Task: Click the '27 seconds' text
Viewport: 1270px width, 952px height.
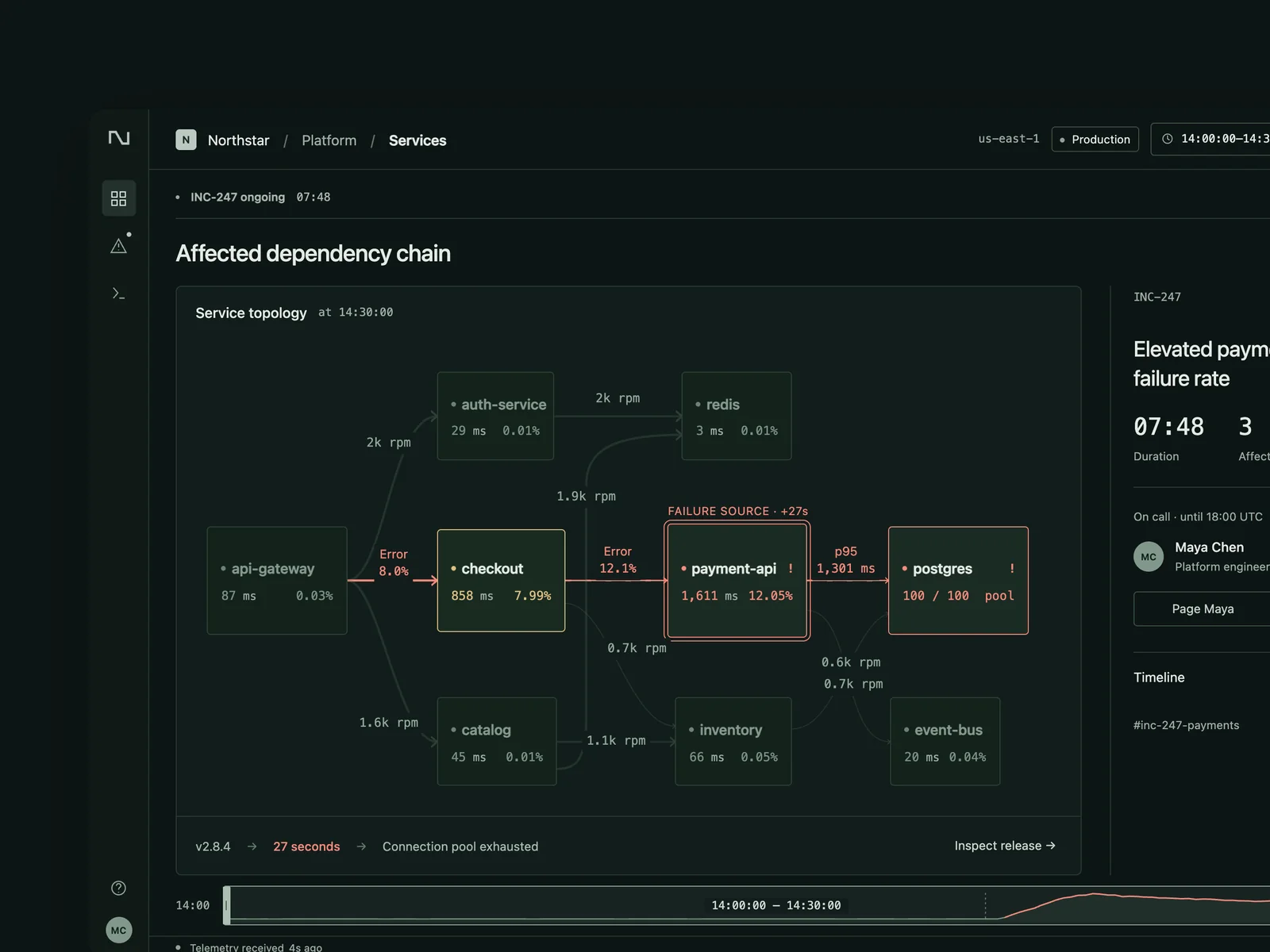Action: [306, 846]
